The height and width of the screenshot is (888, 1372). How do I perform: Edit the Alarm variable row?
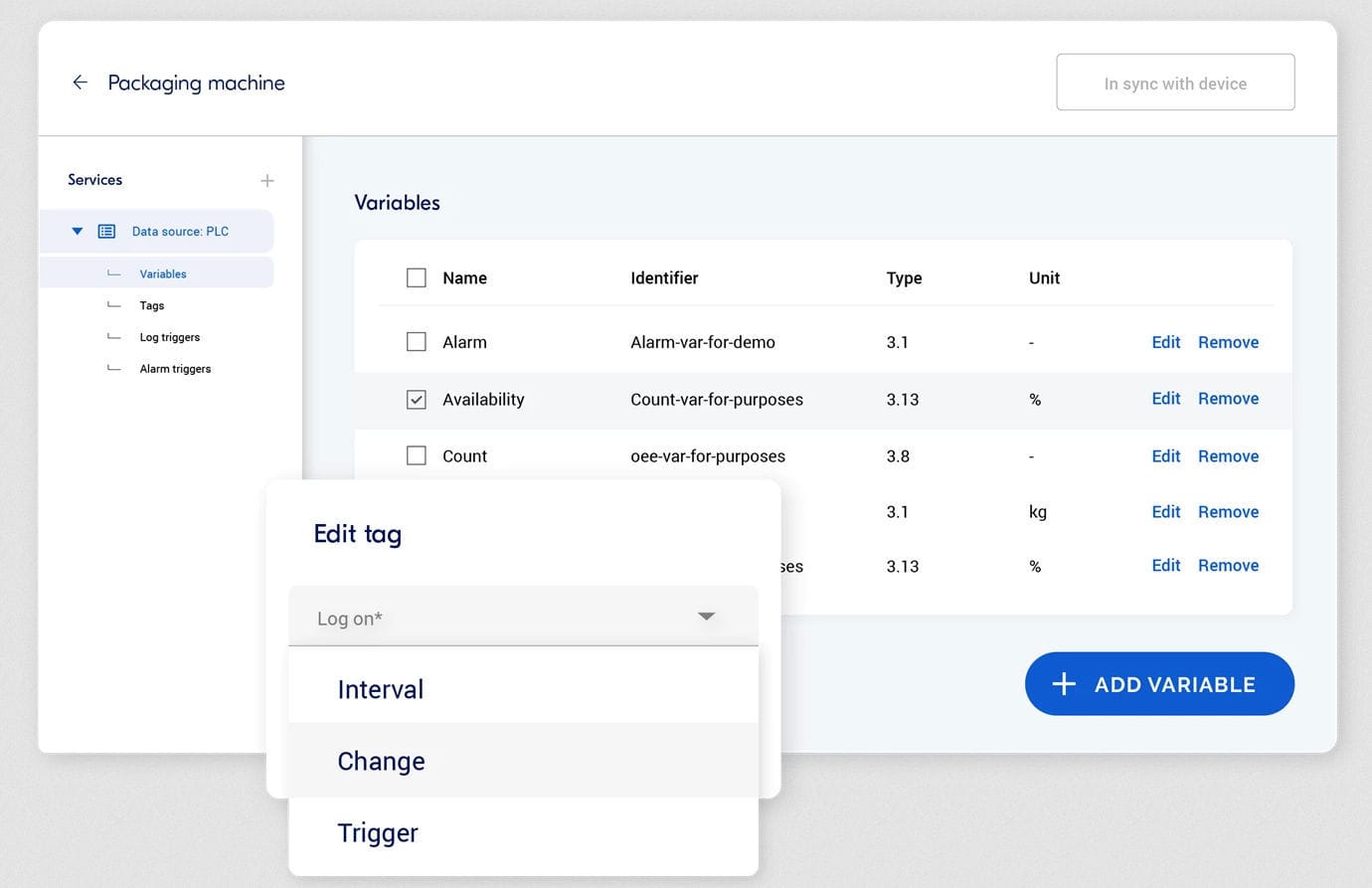coord(1165,342)
